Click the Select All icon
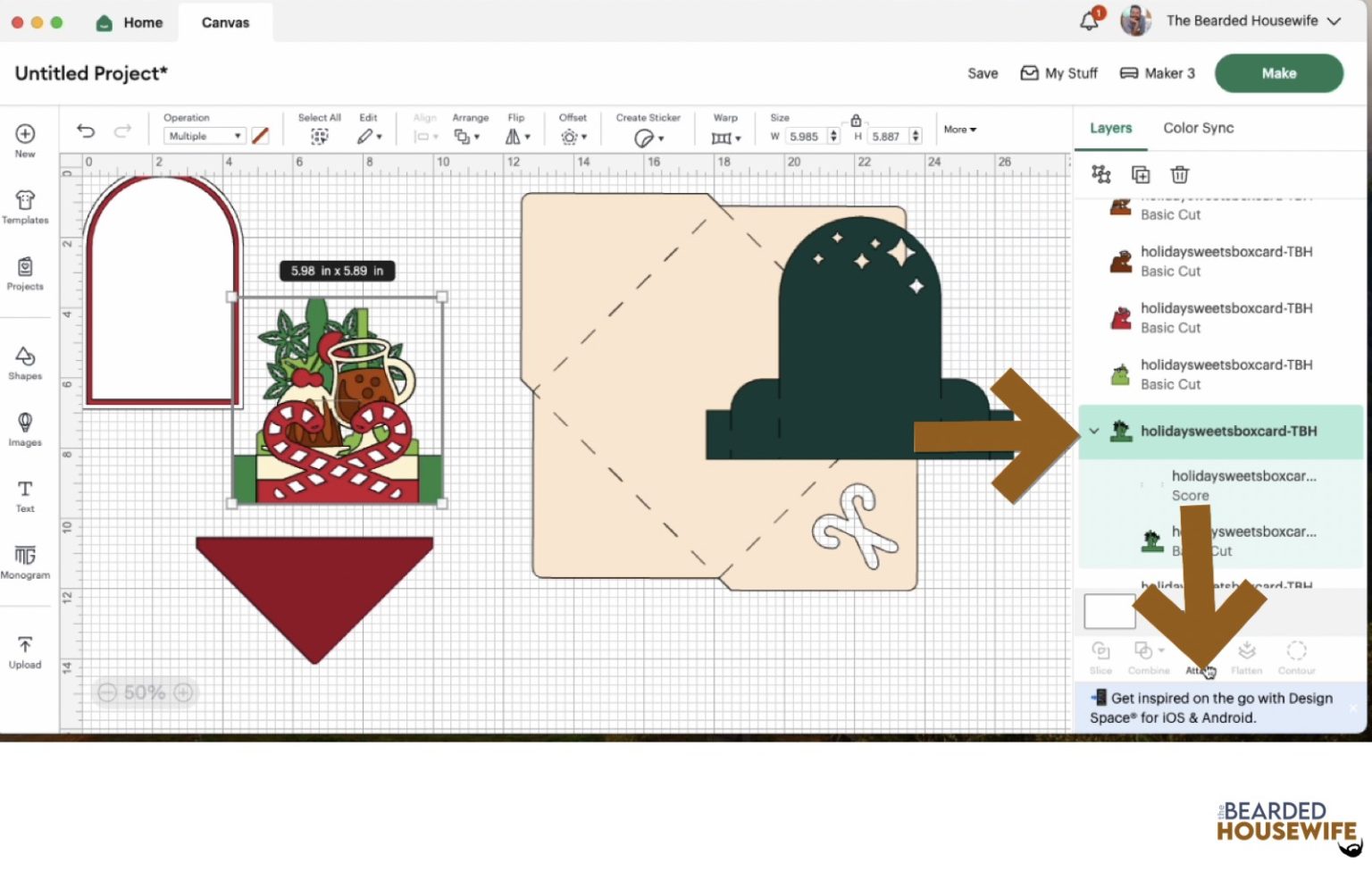Screen dimensions: 1372x872 (319, 134)
